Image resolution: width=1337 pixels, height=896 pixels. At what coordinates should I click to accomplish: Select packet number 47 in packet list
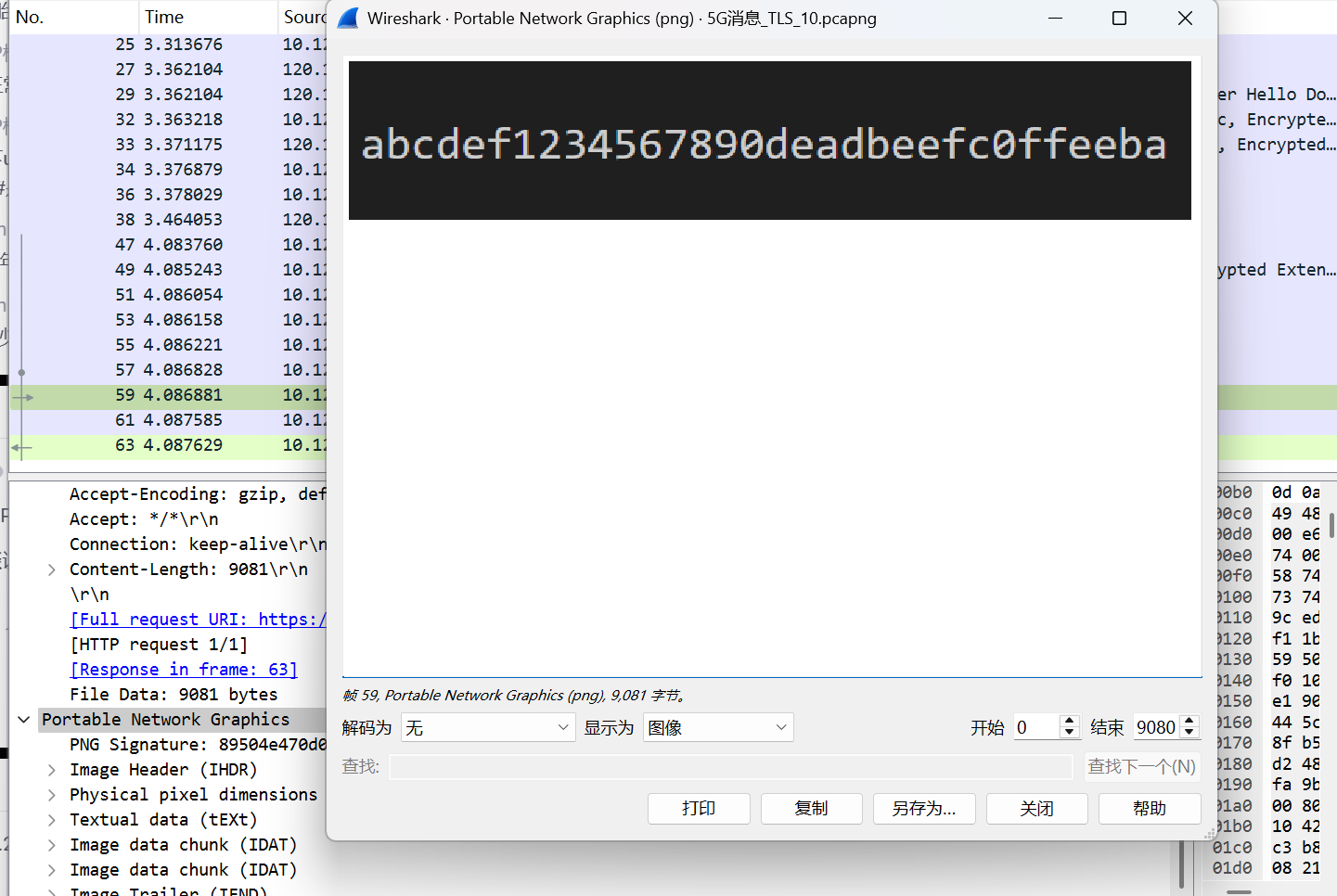coord(168,245)
